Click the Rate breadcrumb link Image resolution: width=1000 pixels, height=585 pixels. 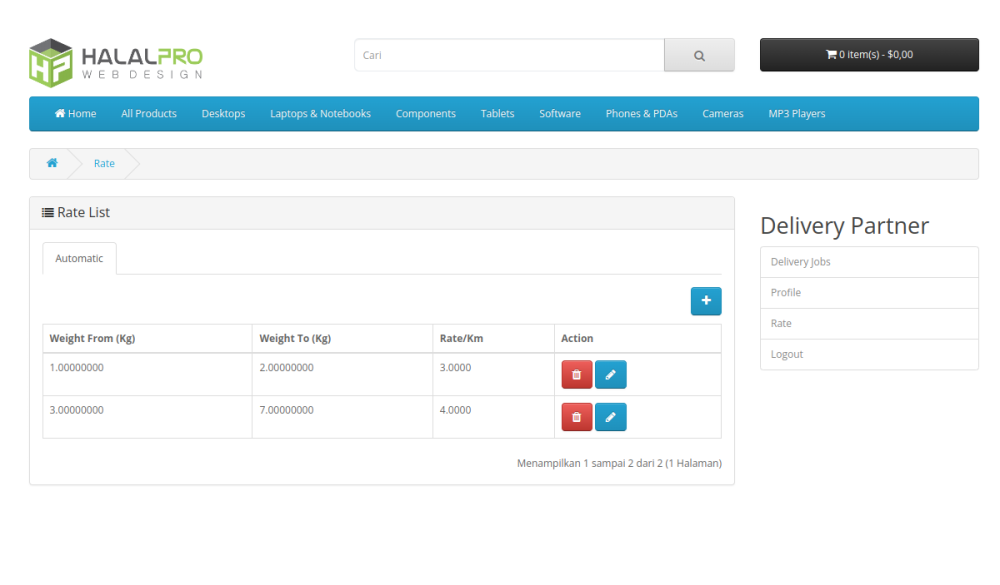[x=104, y=163]
